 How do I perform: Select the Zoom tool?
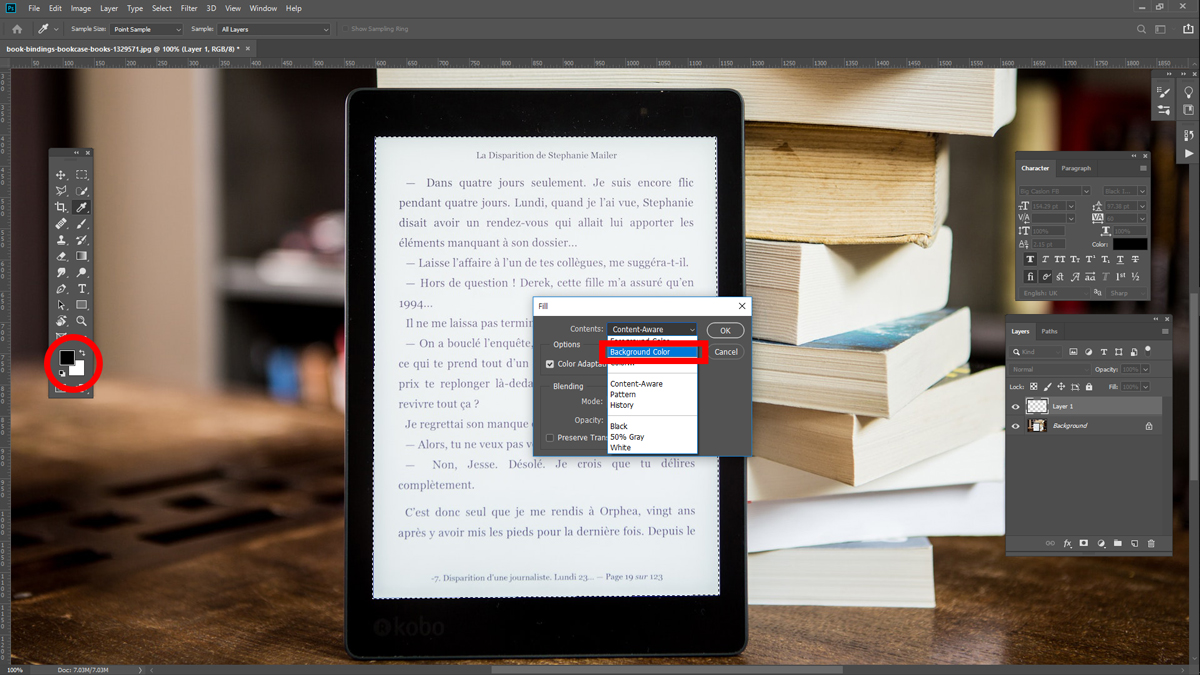click(82, 321)
